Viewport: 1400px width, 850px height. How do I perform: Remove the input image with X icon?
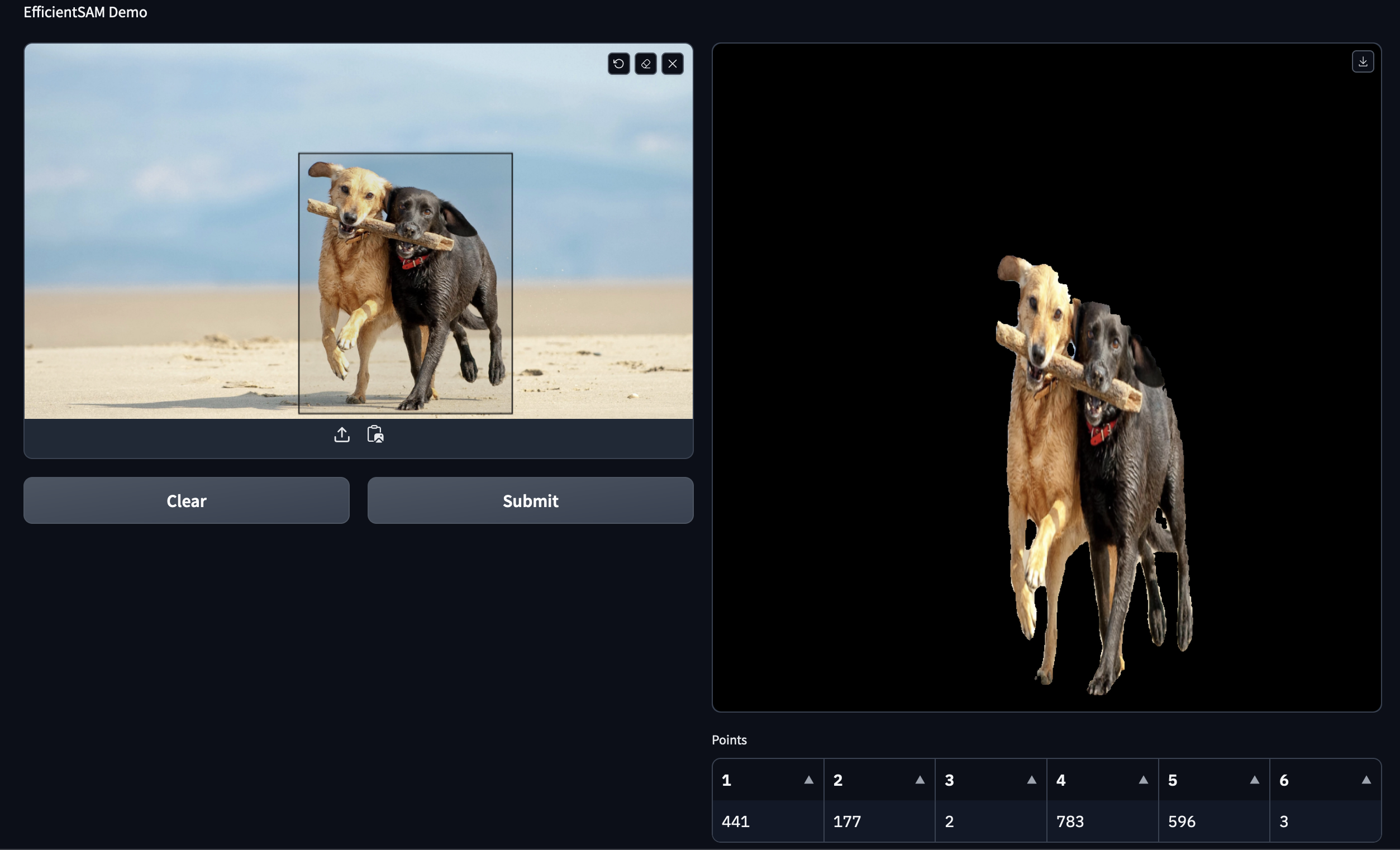point(672,64)
